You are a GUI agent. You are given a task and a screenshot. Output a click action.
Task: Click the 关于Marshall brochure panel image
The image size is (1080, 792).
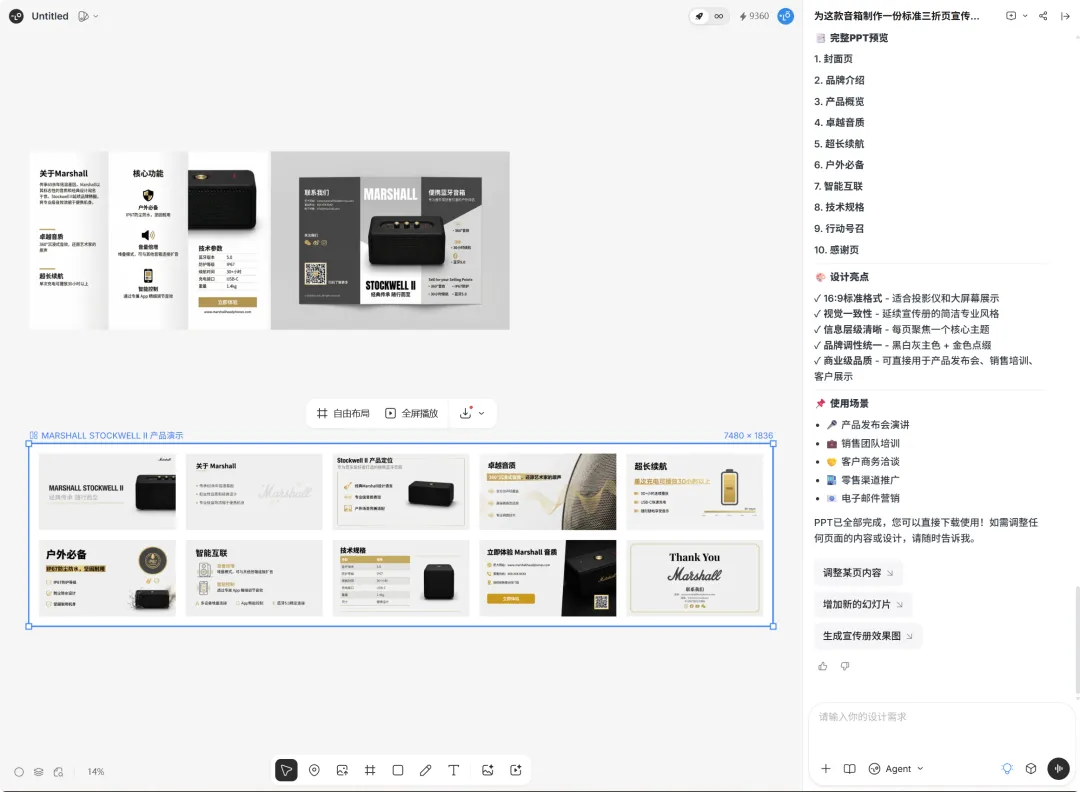coord(149,240)
